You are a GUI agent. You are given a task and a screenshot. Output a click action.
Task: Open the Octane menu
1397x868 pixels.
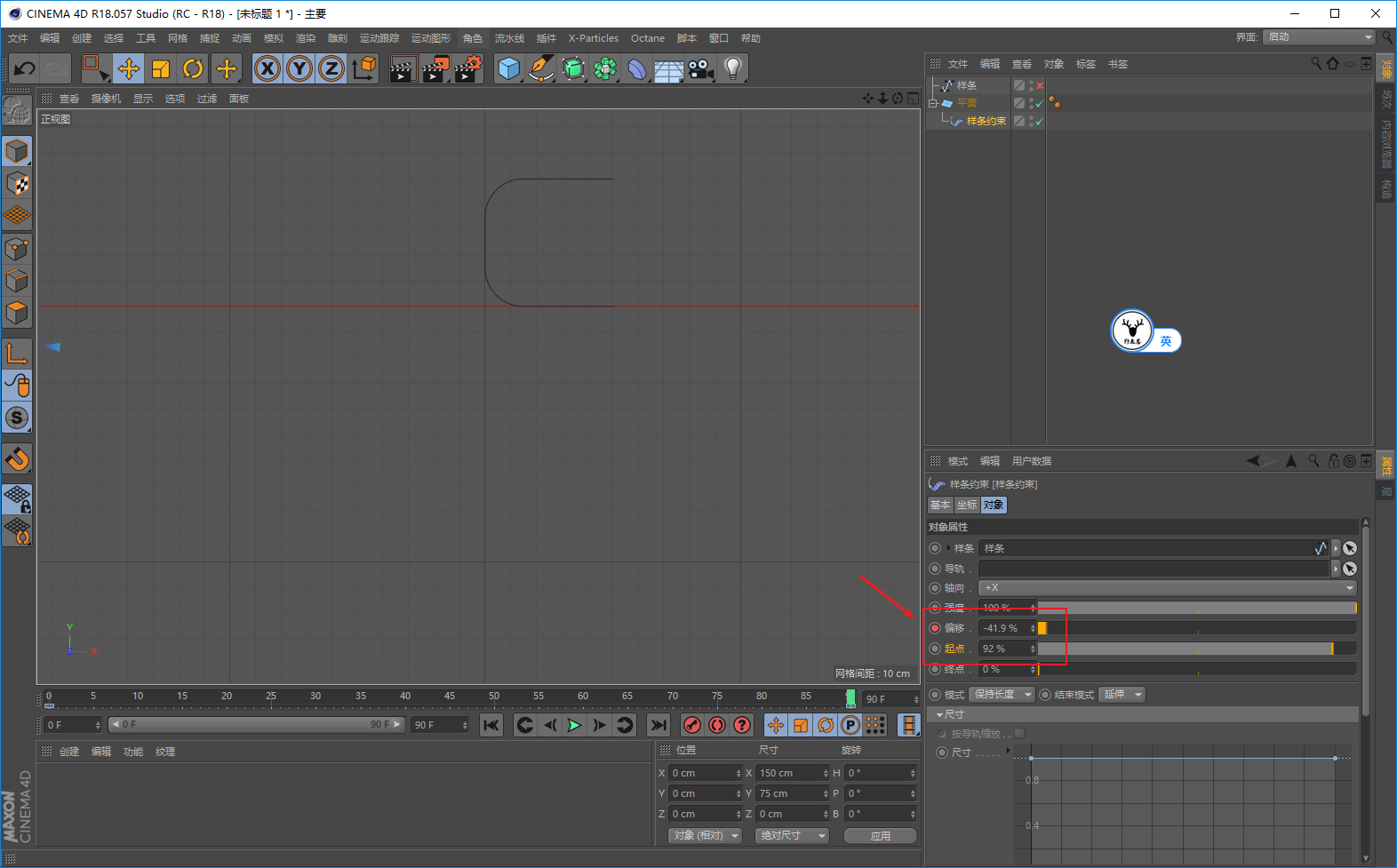[648, 38]
